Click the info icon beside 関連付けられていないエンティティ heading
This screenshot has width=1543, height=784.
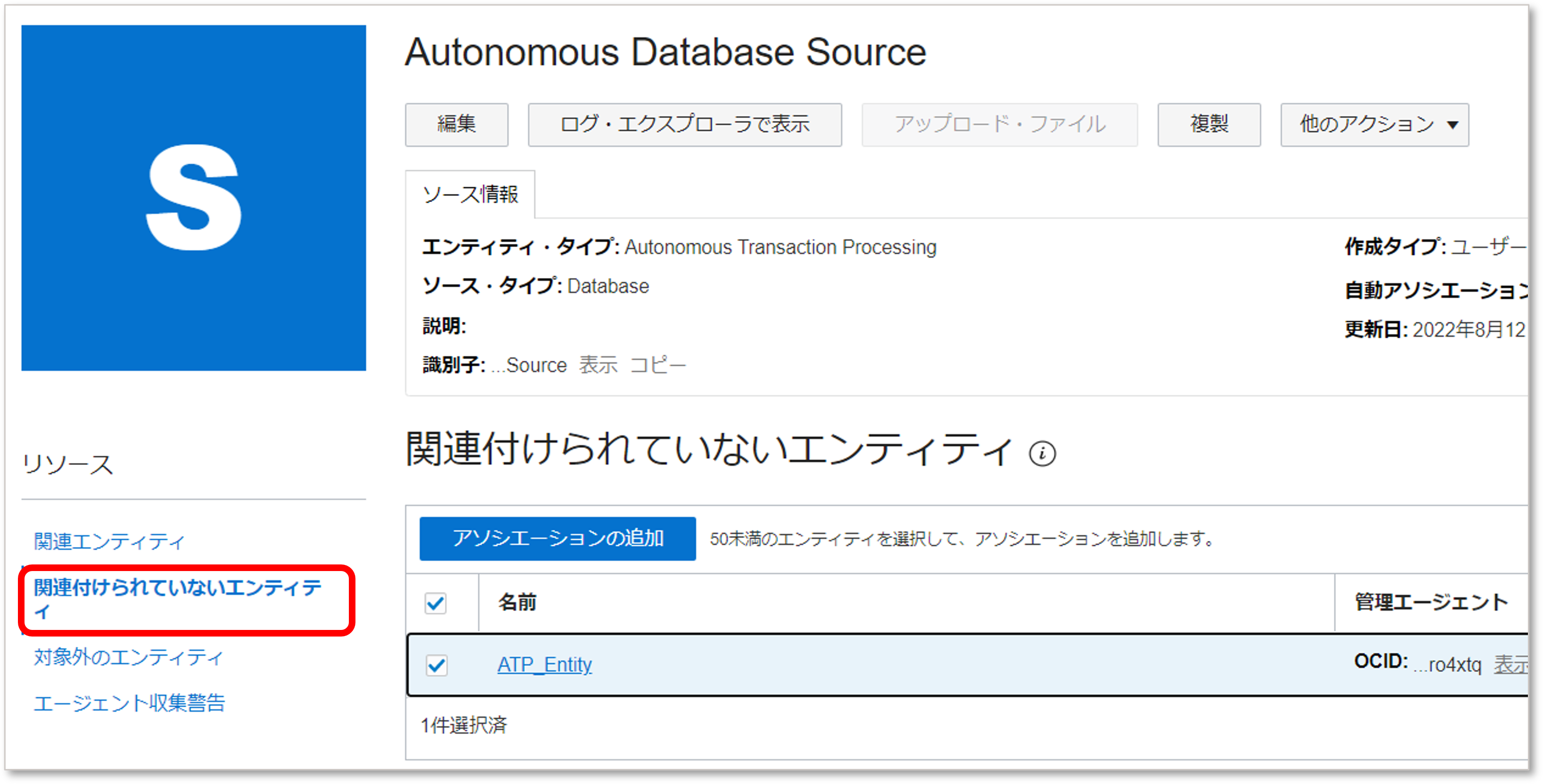[x=1042, y=453]
